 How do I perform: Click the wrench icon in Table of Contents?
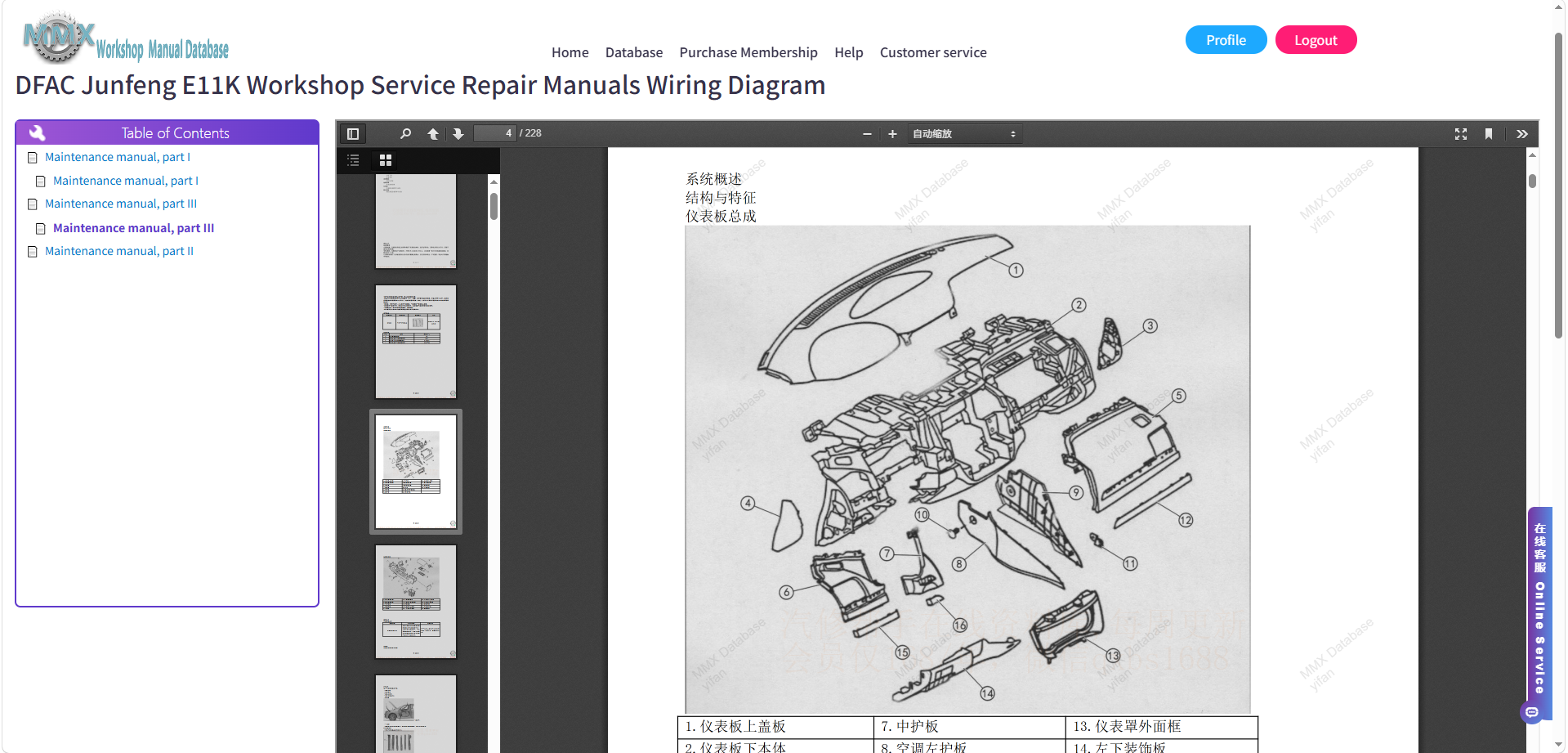37,132
